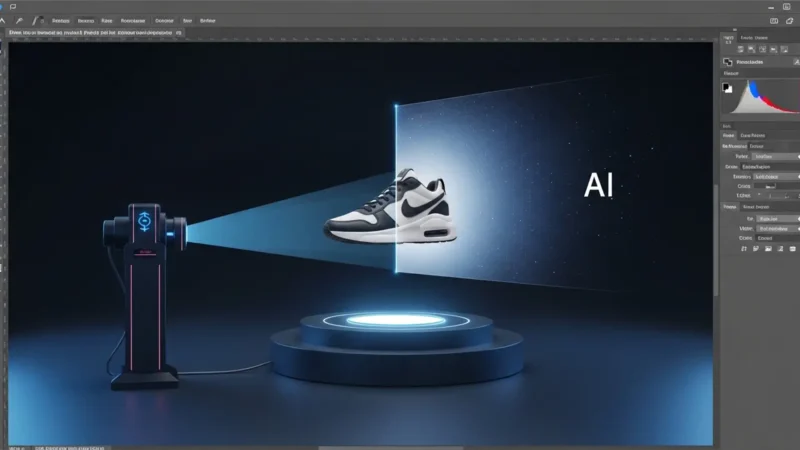This screenshot has width=800, height=450.
Task: Click the horizontal scrollbar below the canvas
Action: tap(390, 448)
